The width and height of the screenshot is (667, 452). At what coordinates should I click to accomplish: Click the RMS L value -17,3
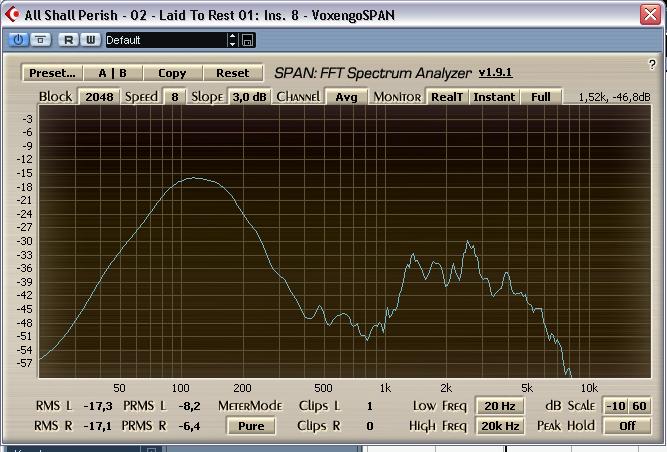[x=98, y=406]
